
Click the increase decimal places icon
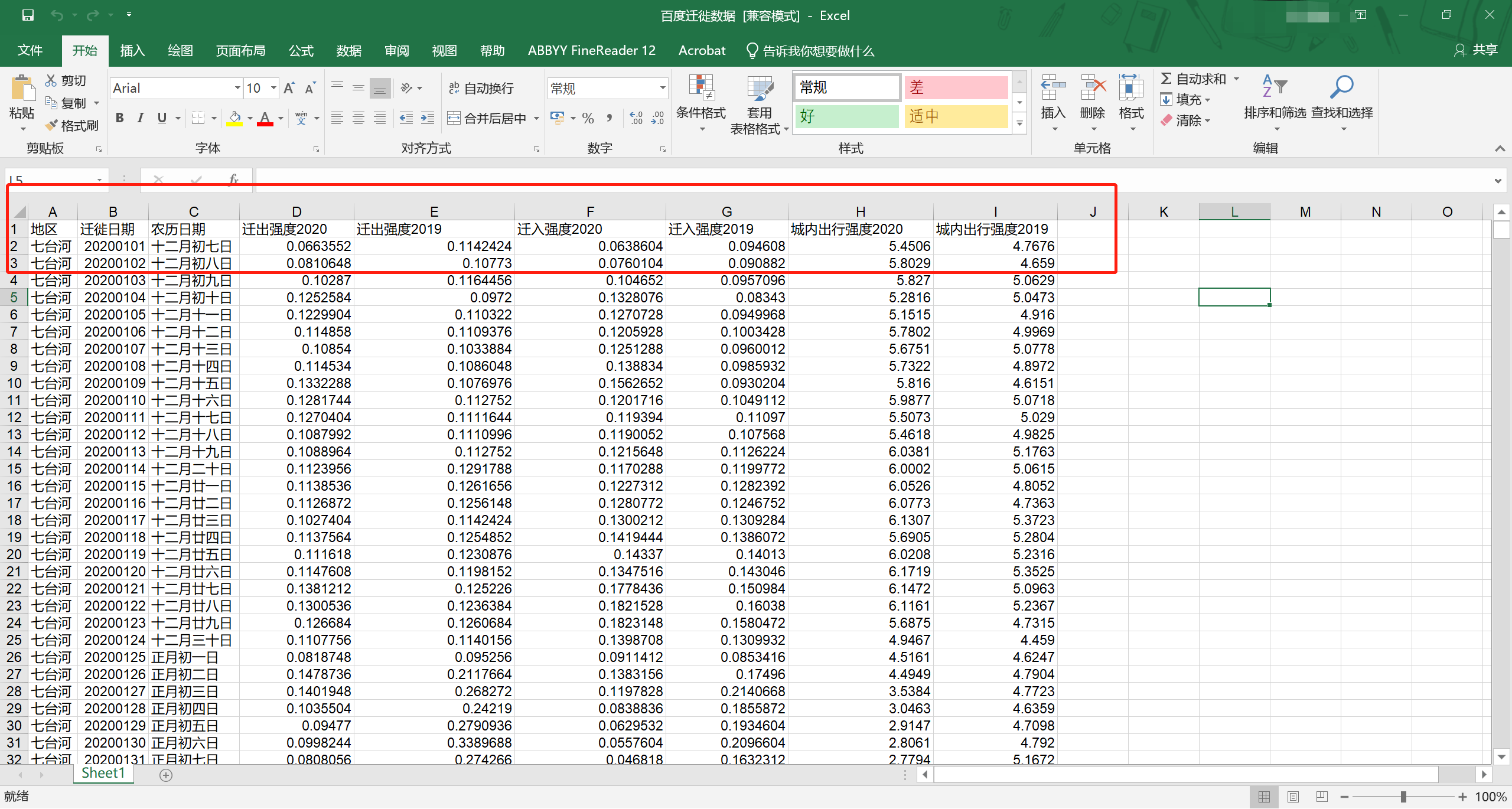coord(636,118)
